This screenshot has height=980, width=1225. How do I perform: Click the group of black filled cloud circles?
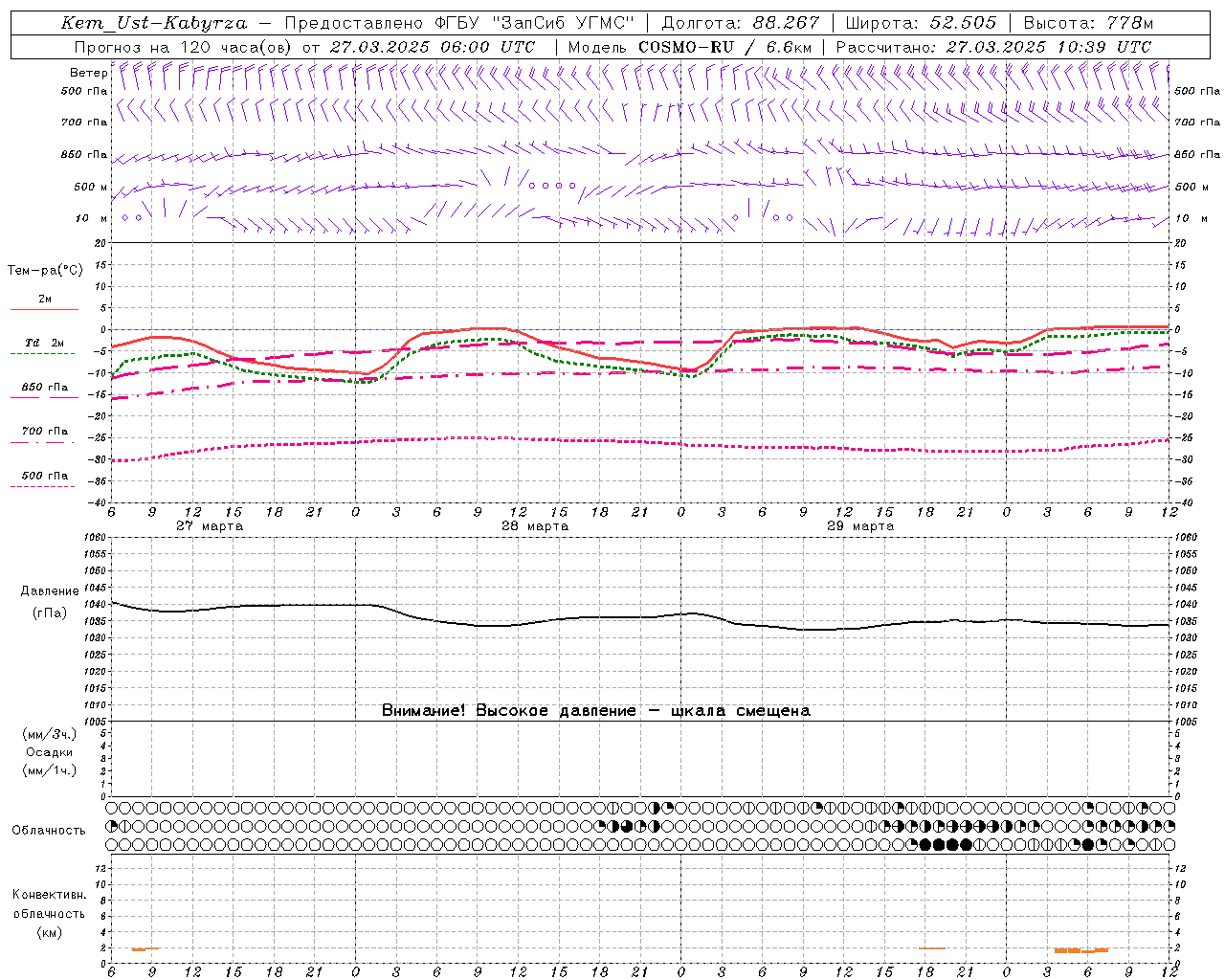pos(946,844)
